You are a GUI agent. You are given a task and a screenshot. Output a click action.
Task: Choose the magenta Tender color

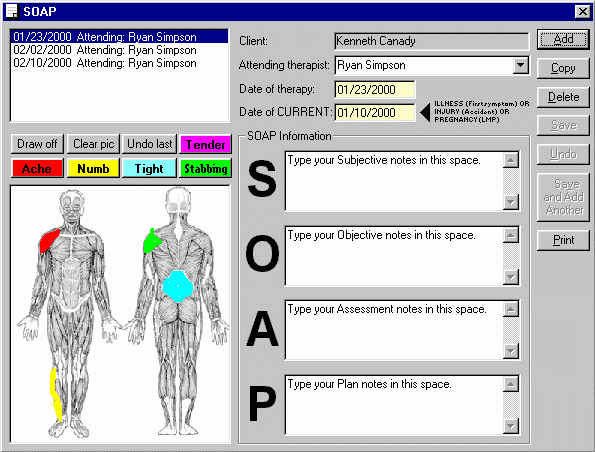tap(205, 145)
